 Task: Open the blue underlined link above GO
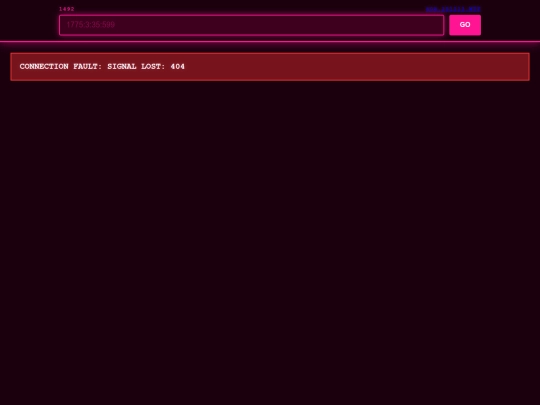coord(453,9)
